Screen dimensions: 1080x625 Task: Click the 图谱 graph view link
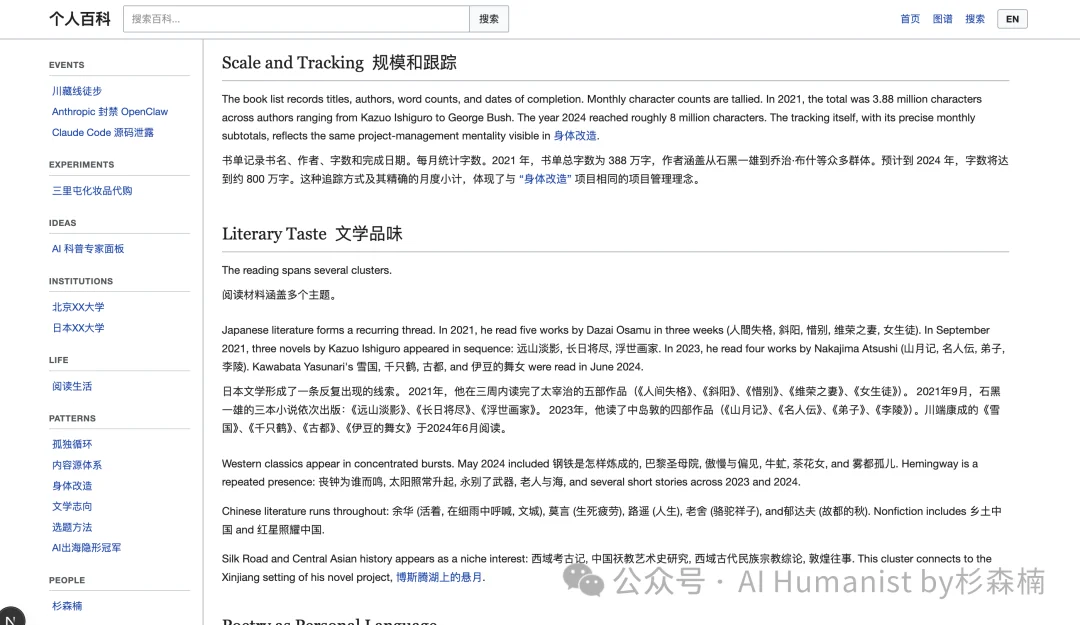coord(942,18)
